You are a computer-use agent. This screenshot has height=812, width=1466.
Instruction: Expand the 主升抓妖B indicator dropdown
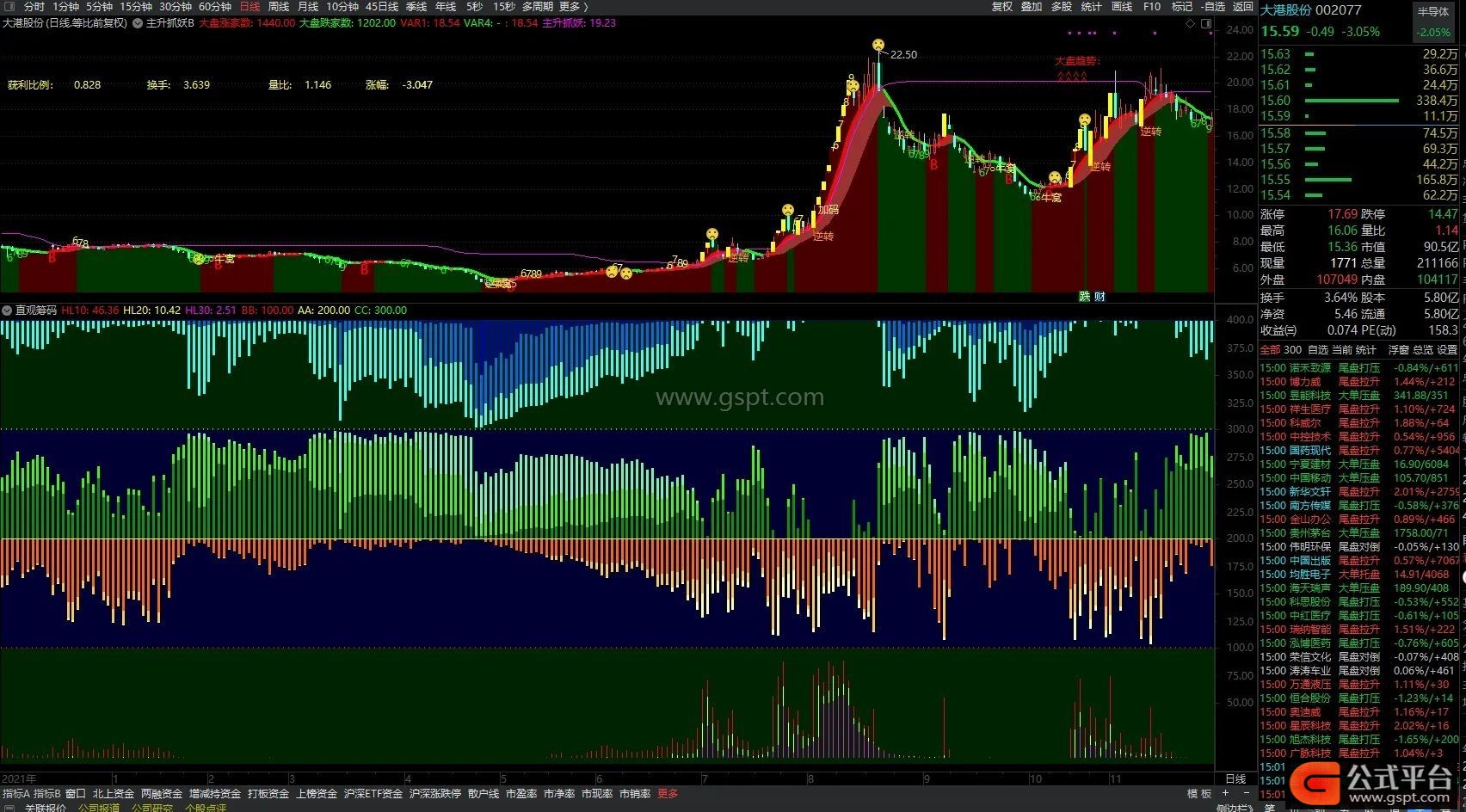(138, 23)
